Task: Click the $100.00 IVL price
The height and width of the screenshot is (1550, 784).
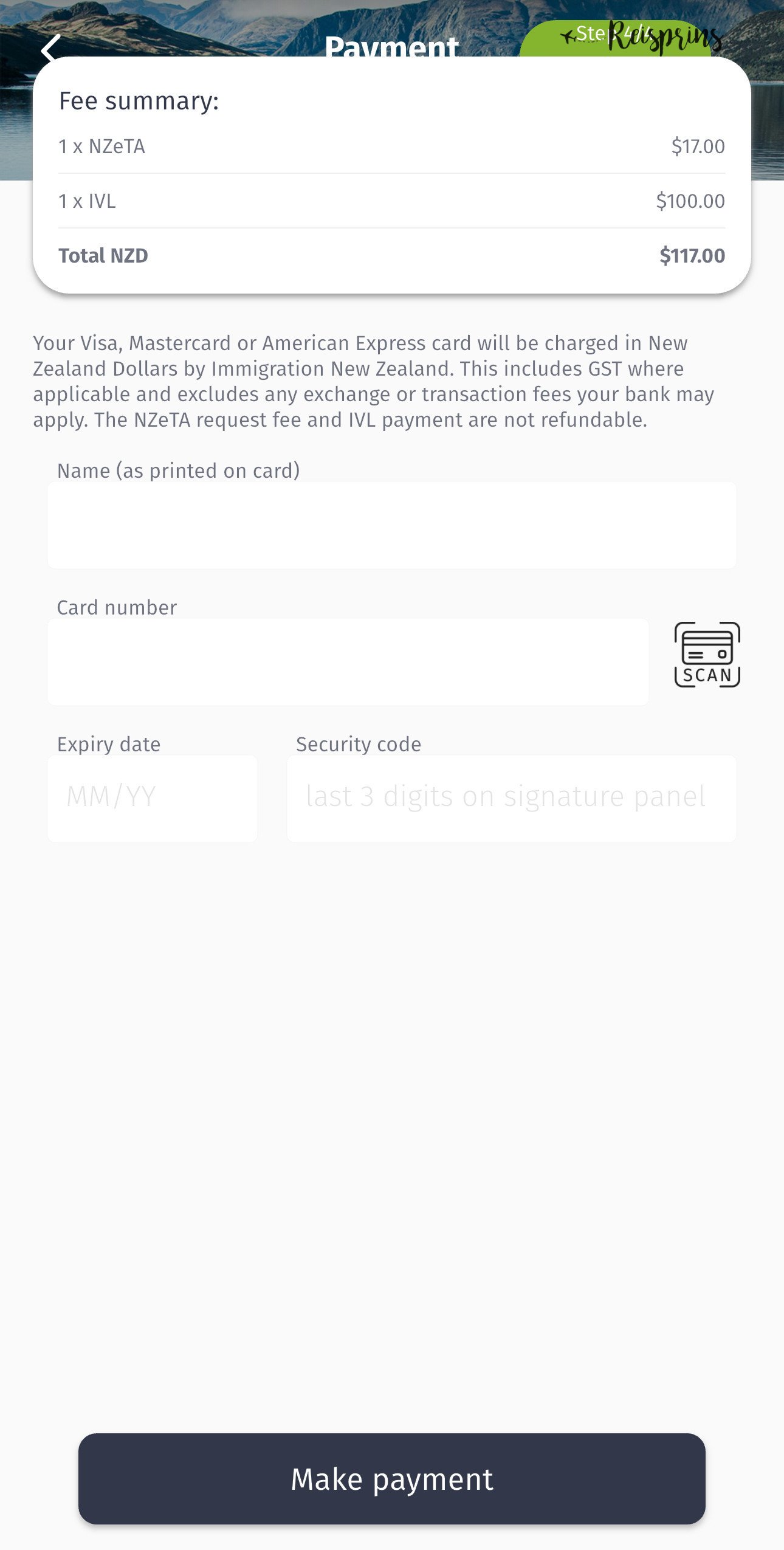Action: click(690, 201)
